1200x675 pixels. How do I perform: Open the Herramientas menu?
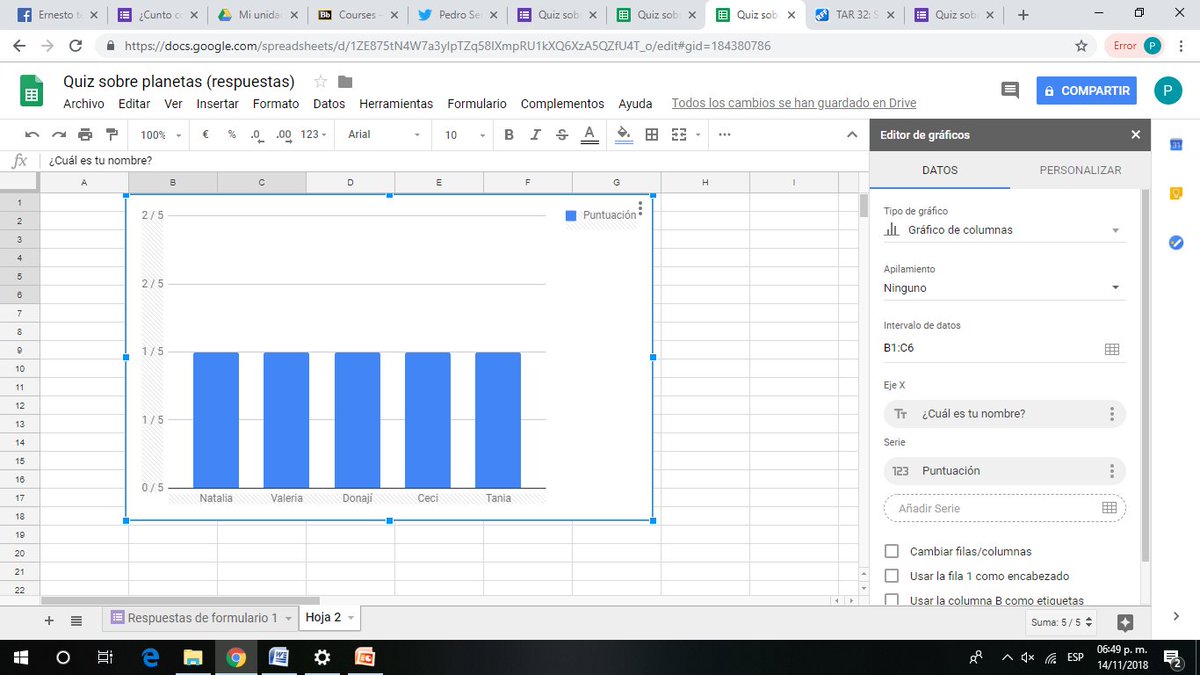tap(396, 104)
